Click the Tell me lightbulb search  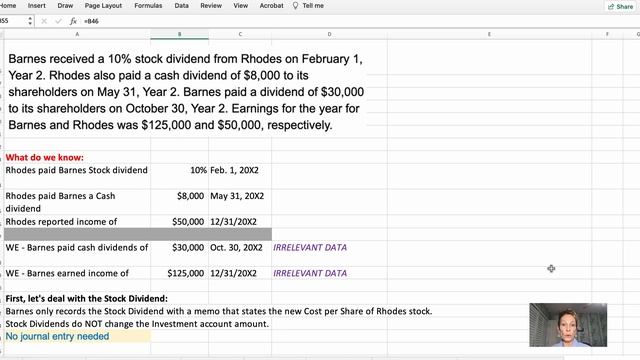point(308,6)
